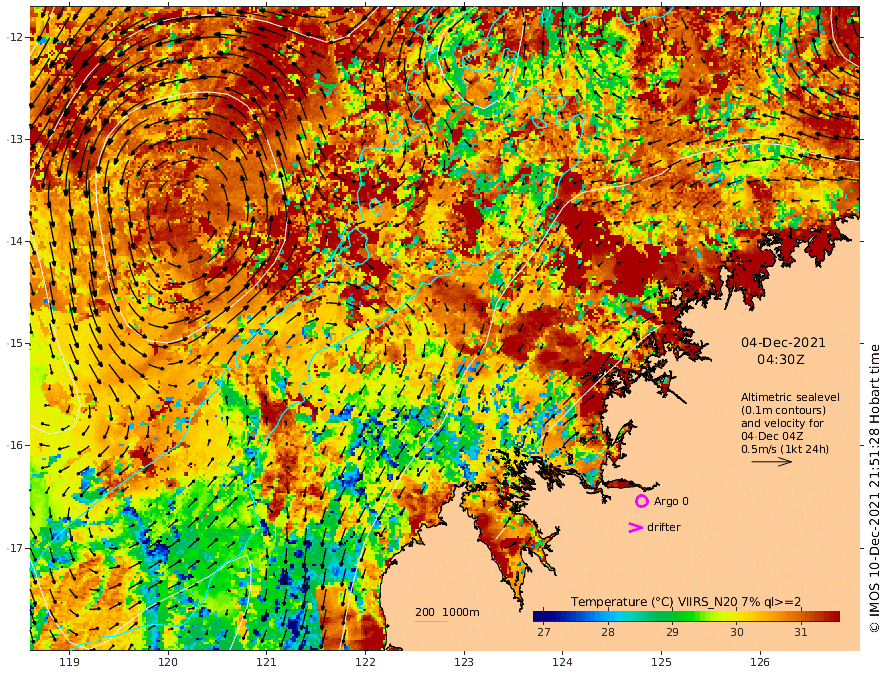This screenshot has width=880, height=680.
Task: Click longitude axis label 123
Action: pos(464,662)
